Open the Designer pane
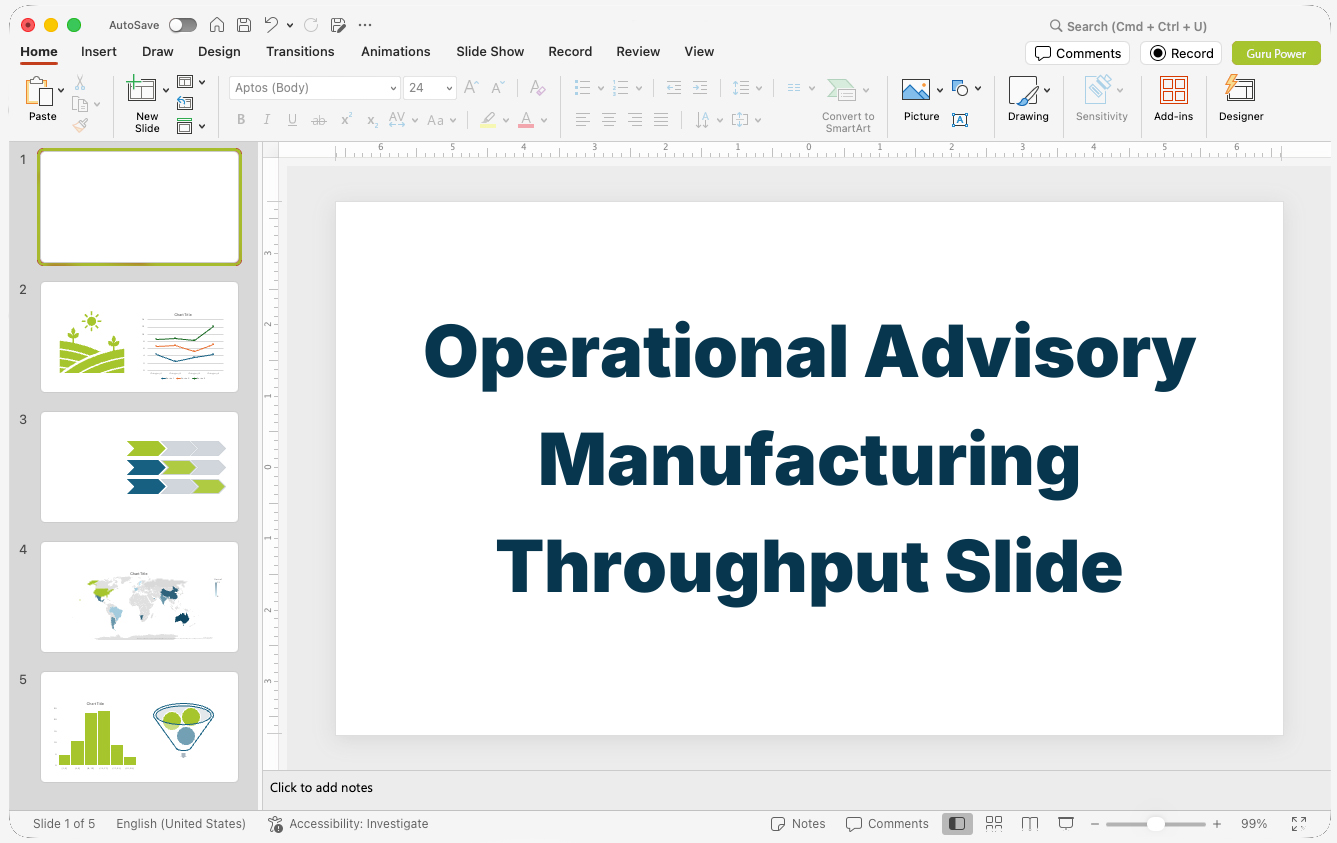The height and width of the screenshot is (843, 1337). click(x=1241, y=99)
